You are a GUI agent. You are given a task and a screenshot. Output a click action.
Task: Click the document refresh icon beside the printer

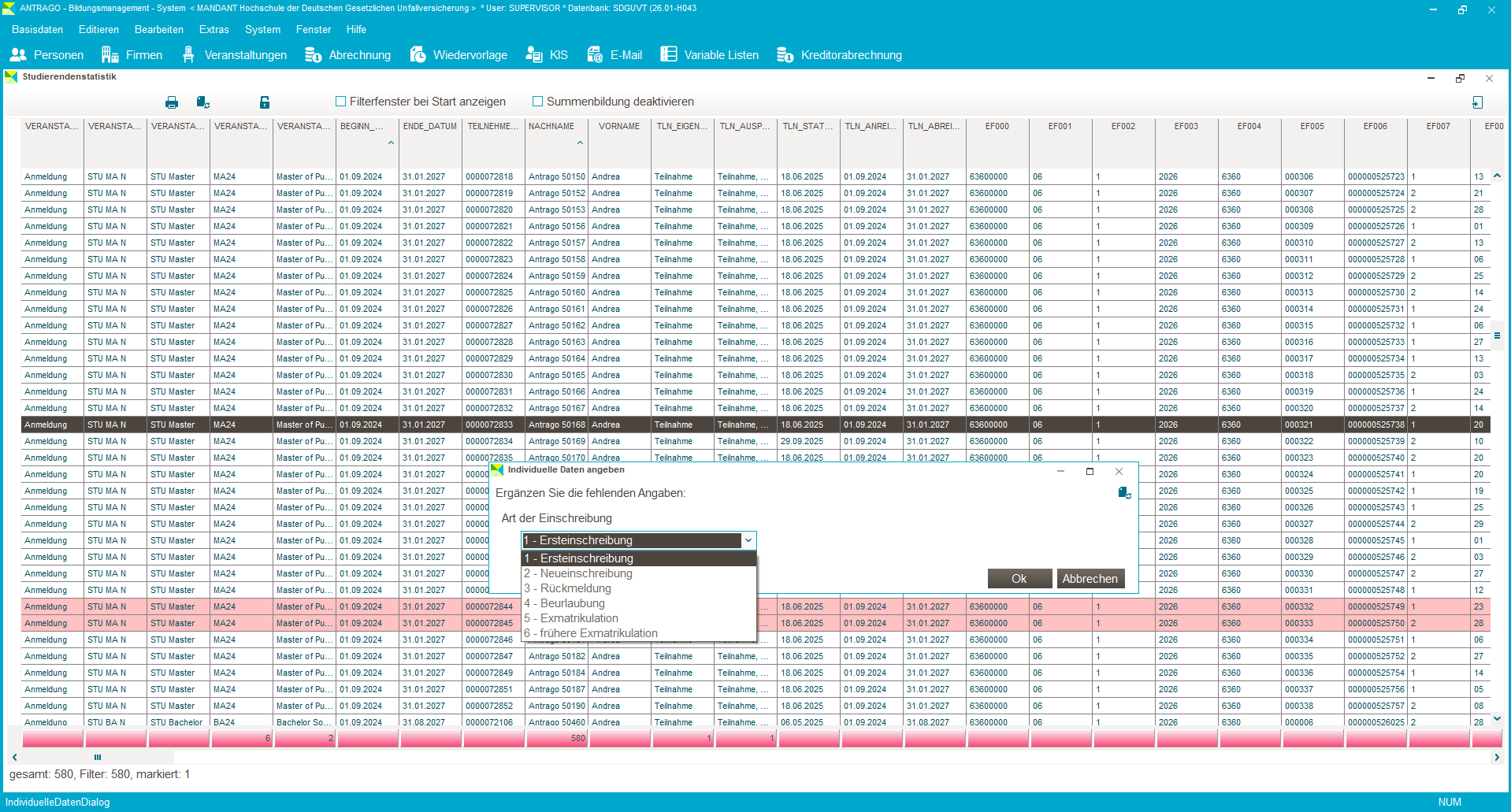[x=203, y=102]
